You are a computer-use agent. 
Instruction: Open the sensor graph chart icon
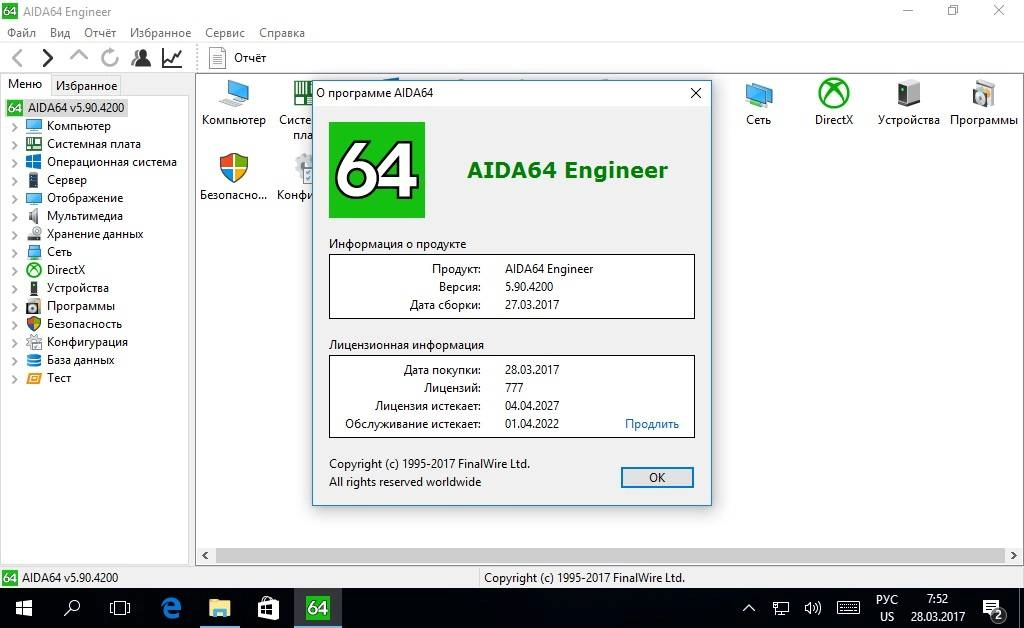(172, 58)
